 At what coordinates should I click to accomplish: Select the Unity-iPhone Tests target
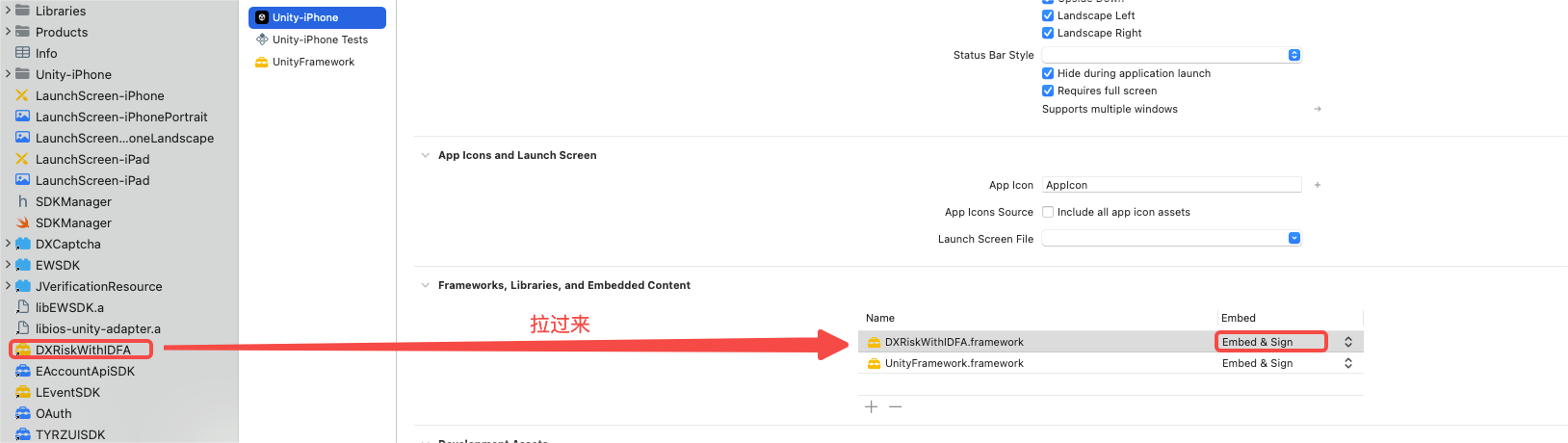(317, 39)
